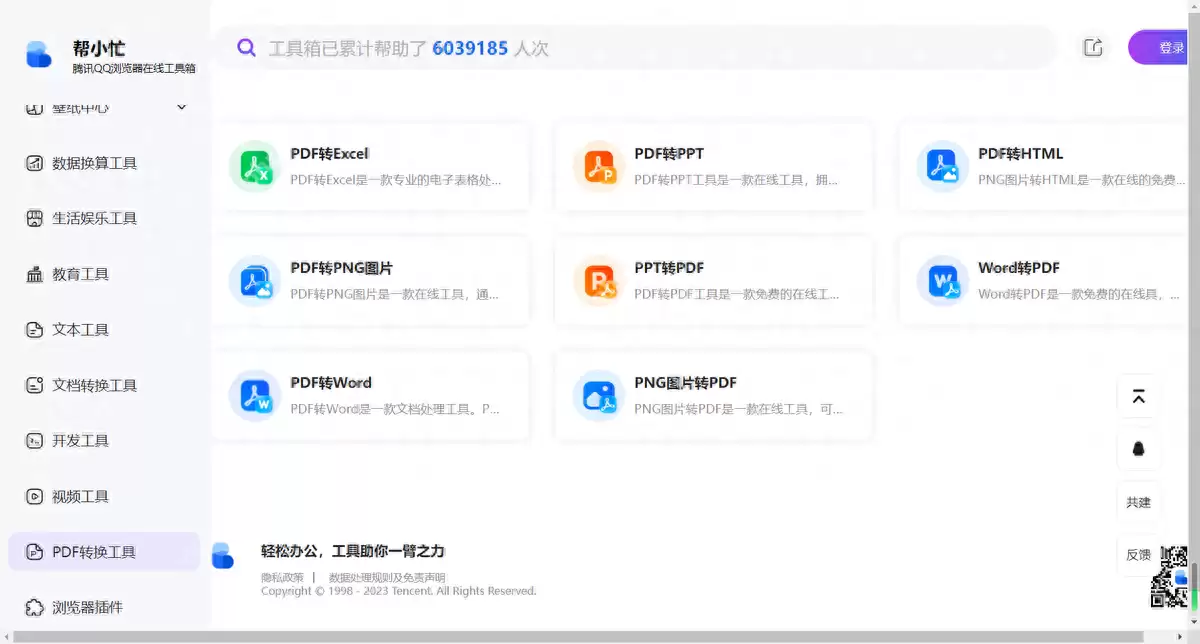Click the lamp icon on the right
Screen dimensions: 1200x644
coord(1138,449)
